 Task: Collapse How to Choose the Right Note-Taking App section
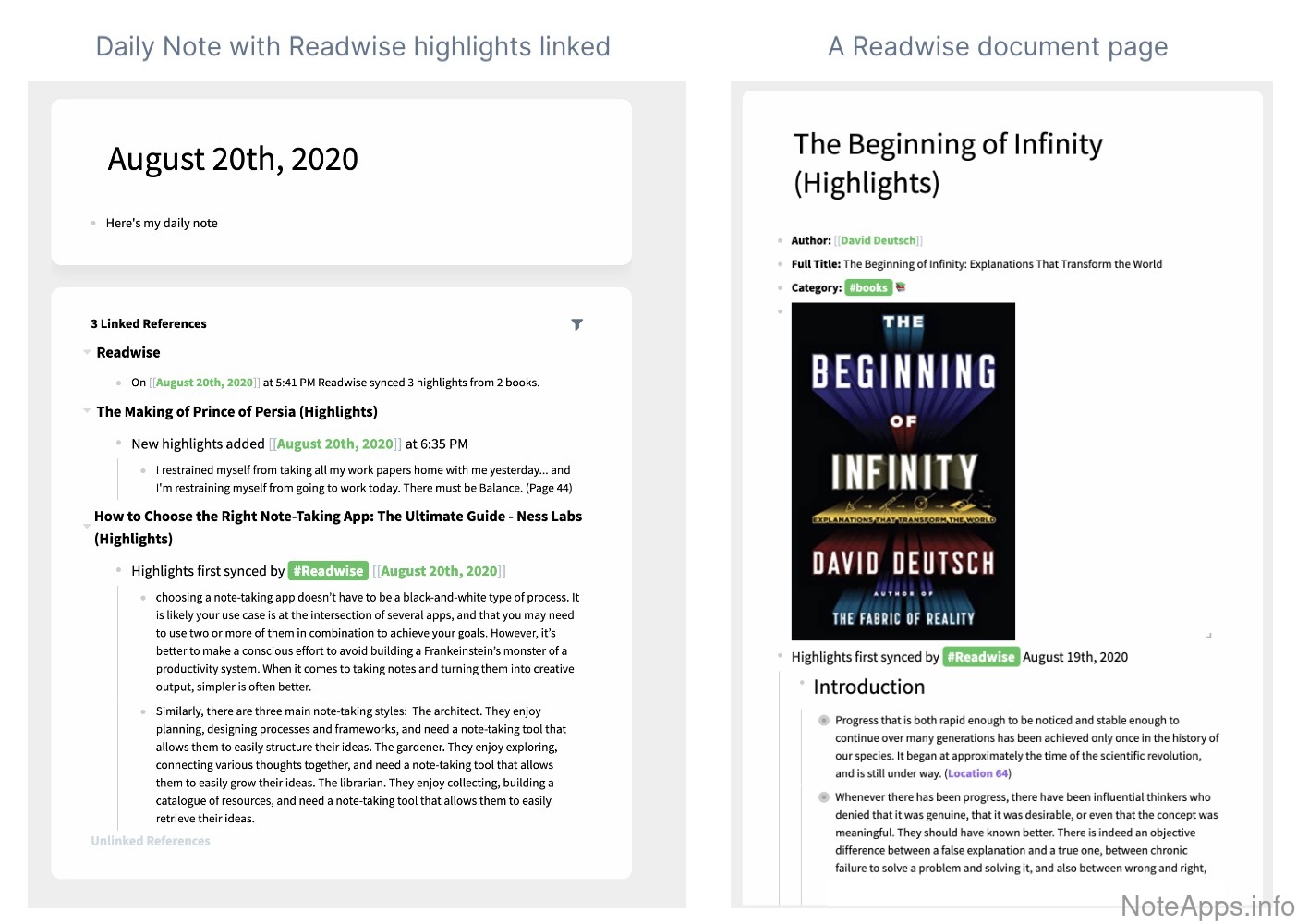tap(87, 526)
